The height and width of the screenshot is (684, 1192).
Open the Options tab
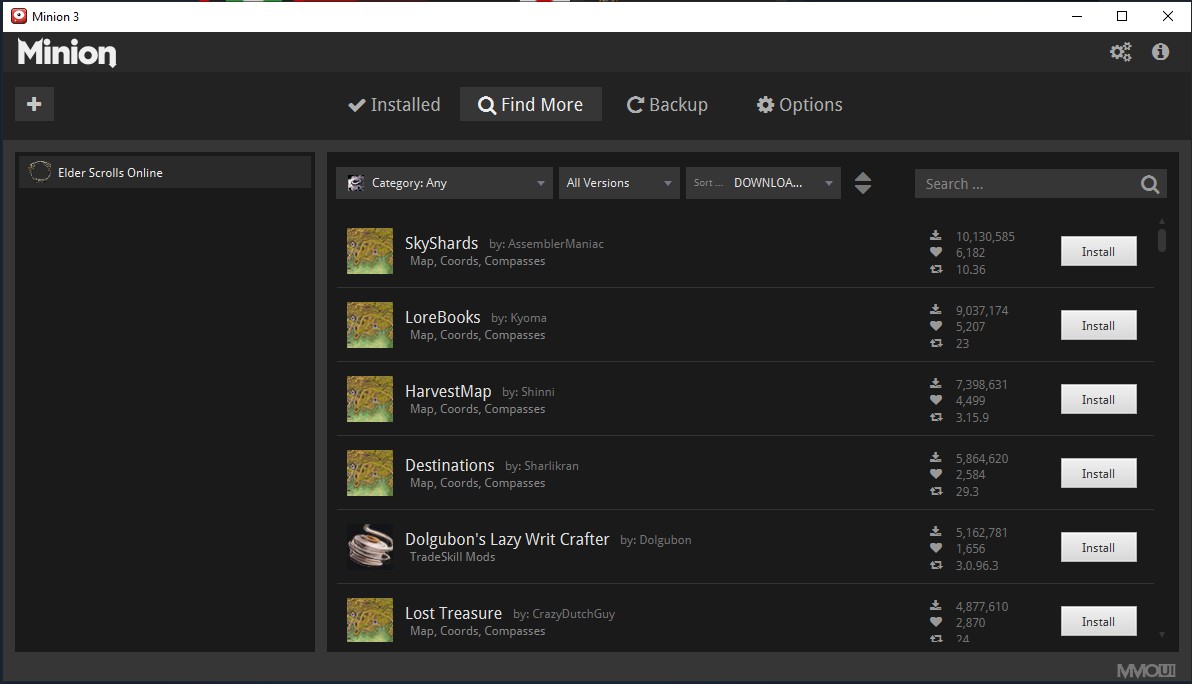(x=799, y=104)
